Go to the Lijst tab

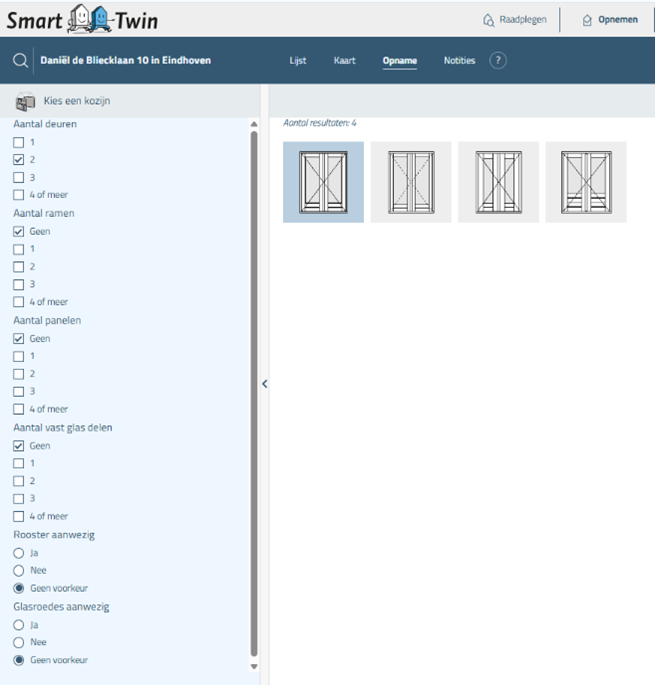298,61
